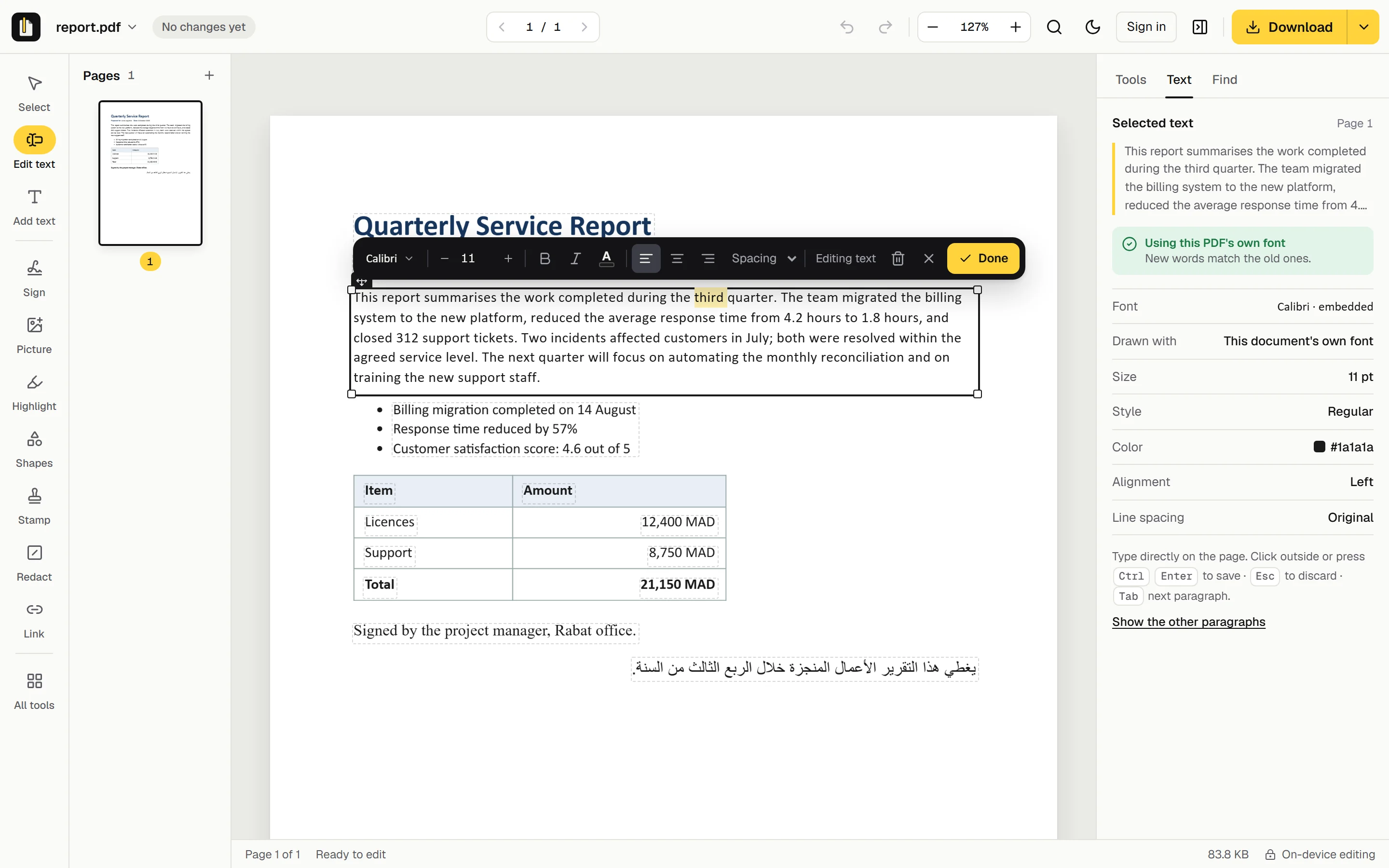
Task: Open search with magnifier icon
Action: 1054,27
